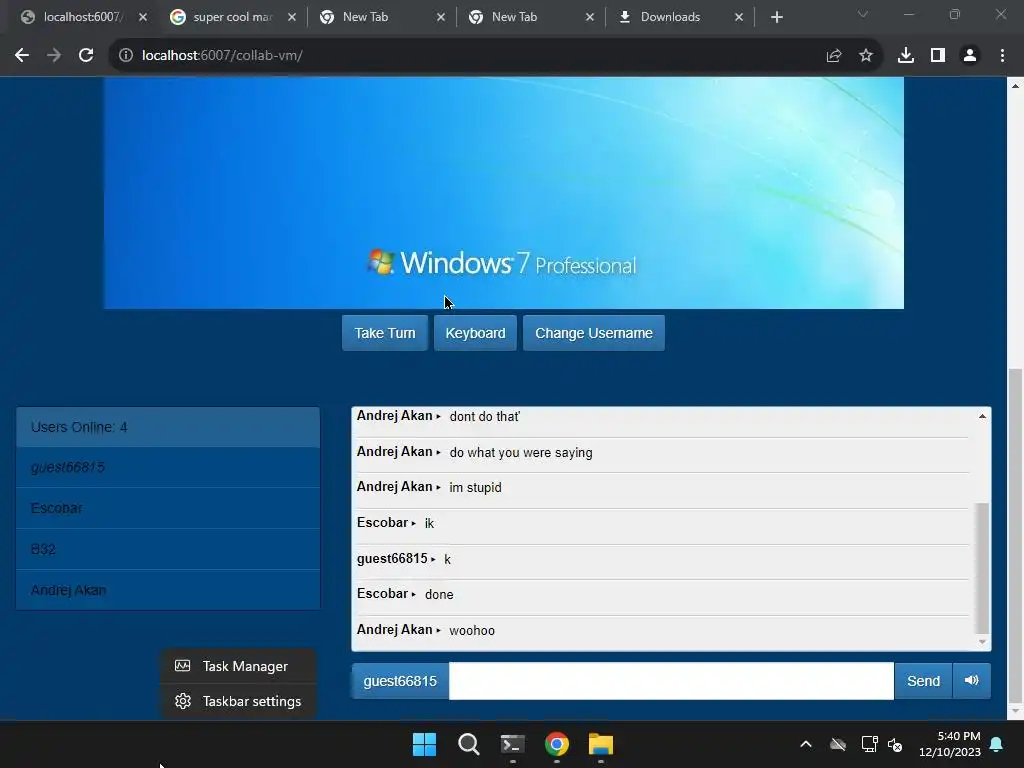Go back using the browser back arrow
This screenshot has height=768, width=1024.
pyautogui.click(x=22, y=56)
